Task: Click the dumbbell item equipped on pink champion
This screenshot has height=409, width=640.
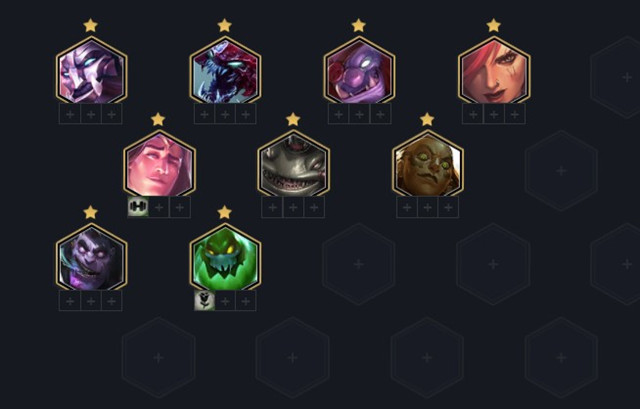Action: coord(138,207)
